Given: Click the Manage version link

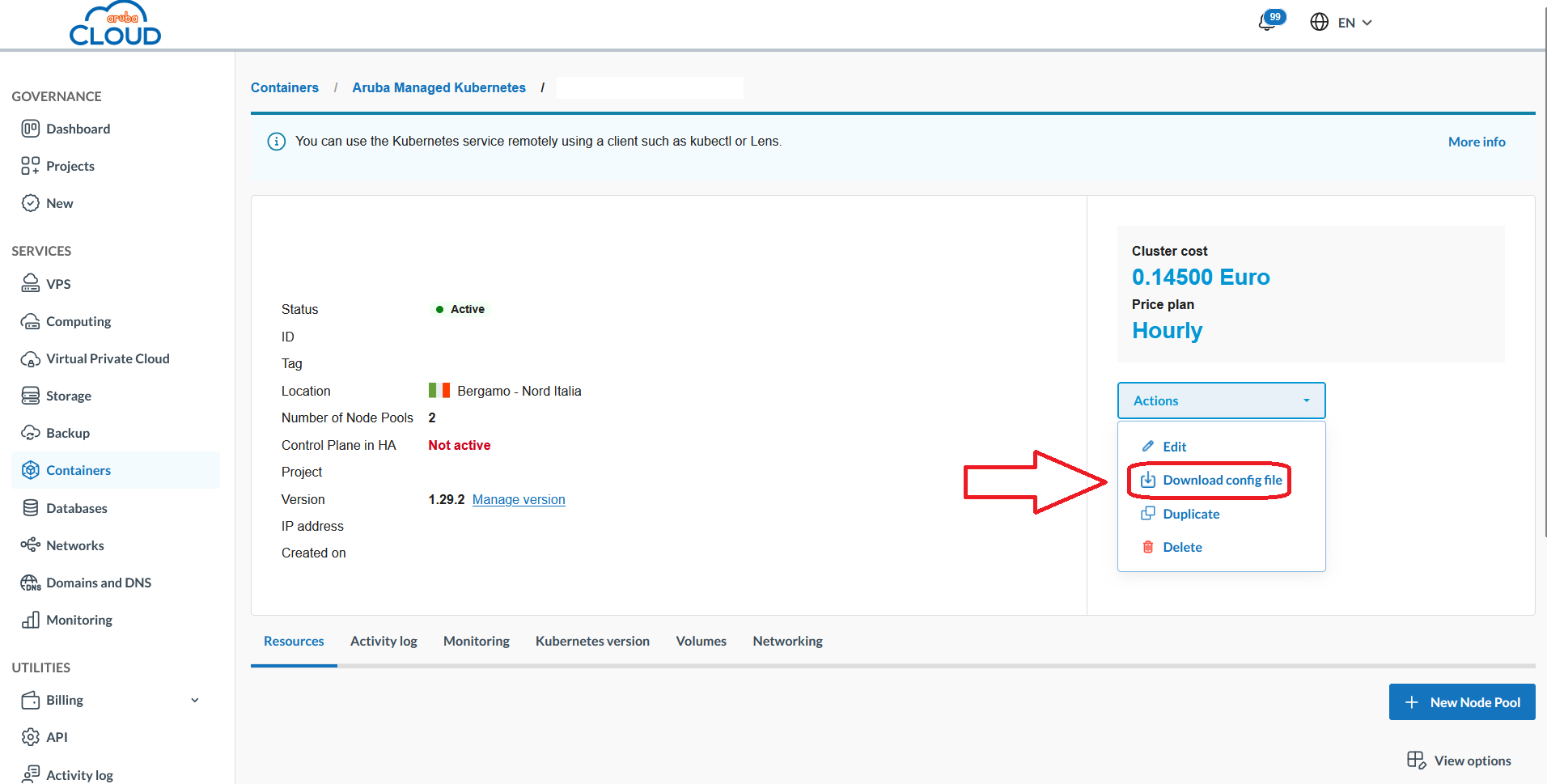Looking at the screenshot, I should point(518,499).
